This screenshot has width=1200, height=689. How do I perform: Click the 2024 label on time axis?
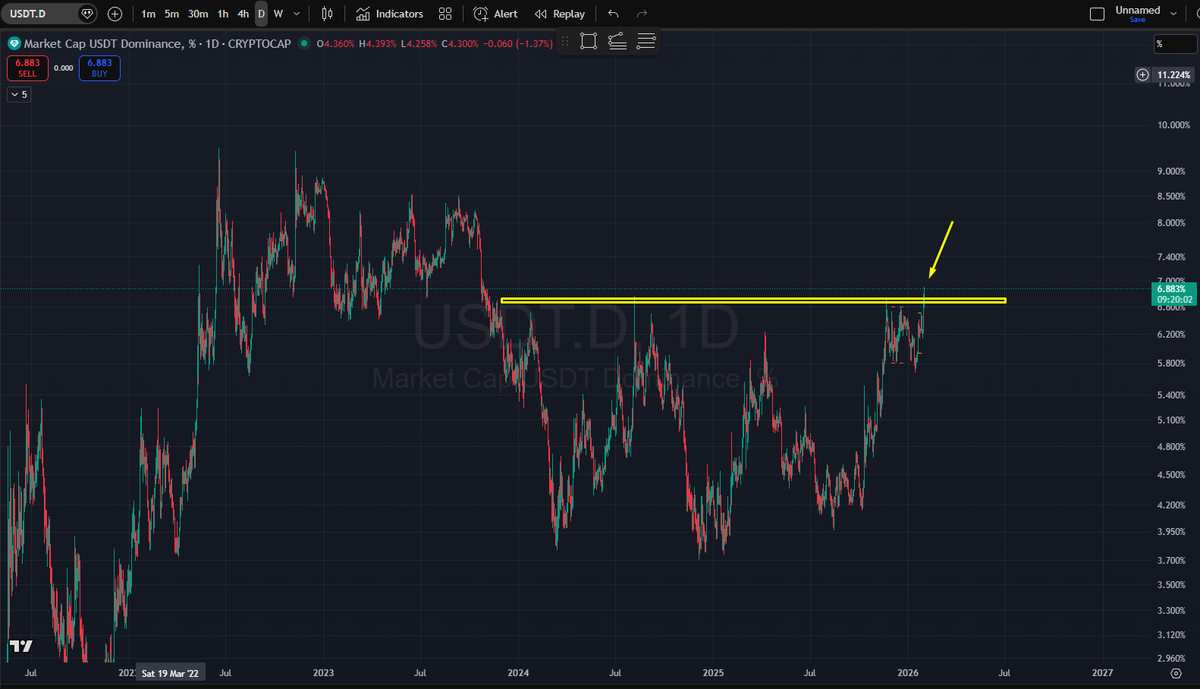519,674
